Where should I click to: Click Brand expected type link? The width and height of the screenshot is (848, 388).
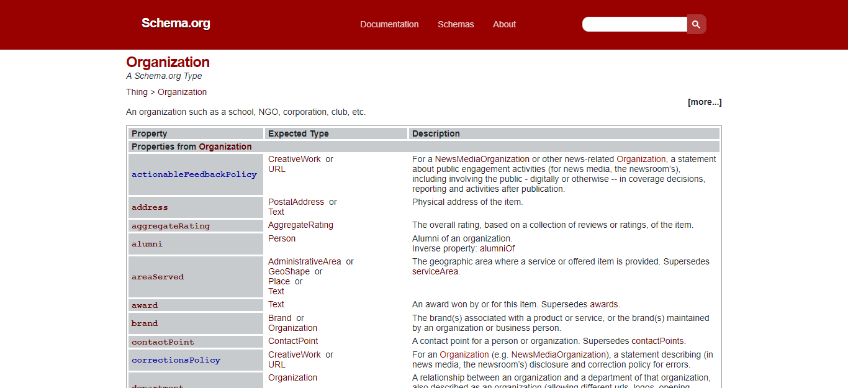280,318
